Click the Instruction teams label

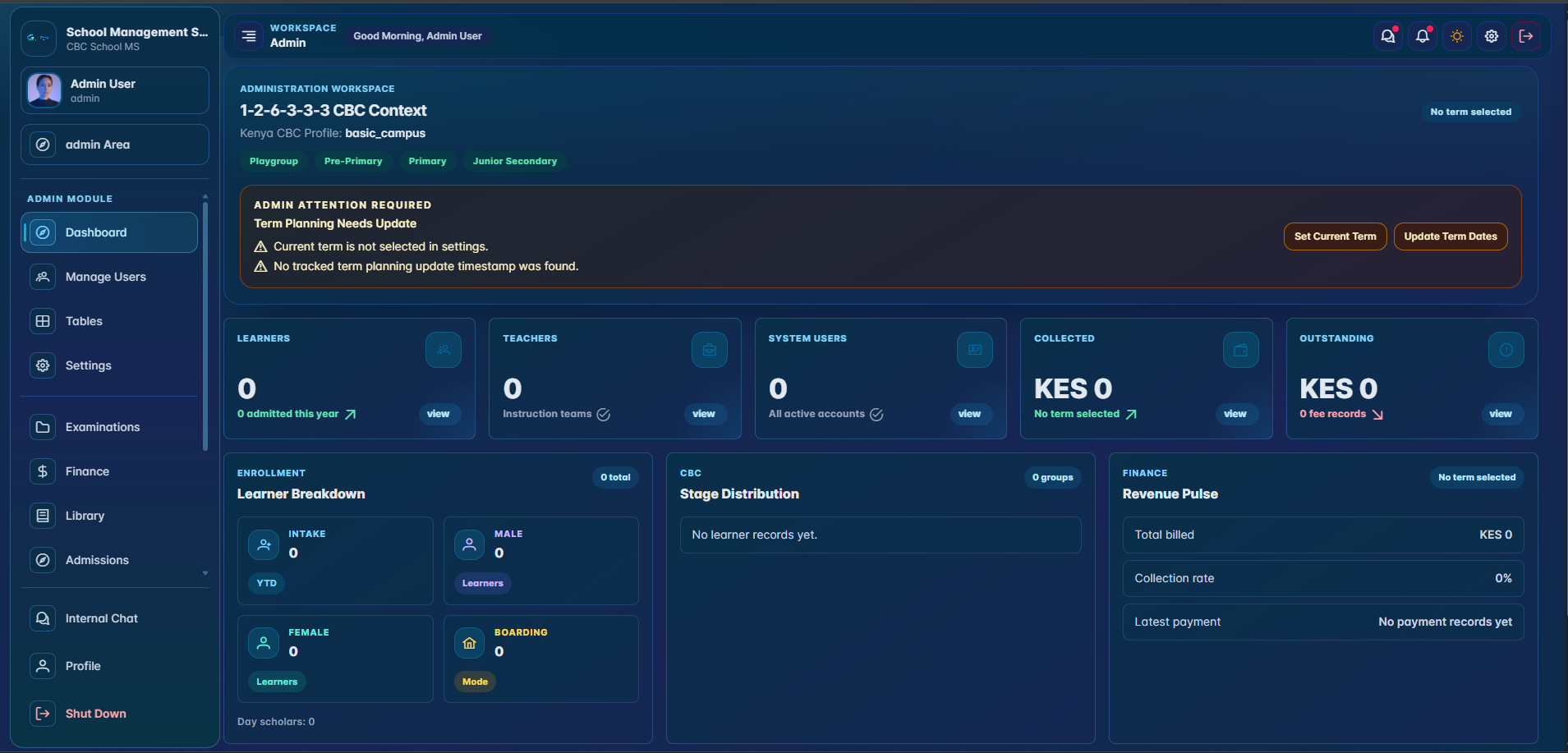click(x=547, y=414)
